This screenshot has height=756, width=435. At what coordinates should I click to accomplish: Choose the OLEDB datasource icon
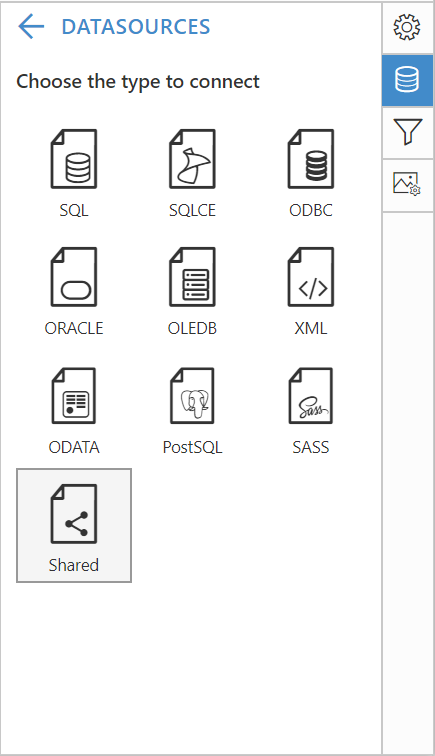(x=192, y=277)
